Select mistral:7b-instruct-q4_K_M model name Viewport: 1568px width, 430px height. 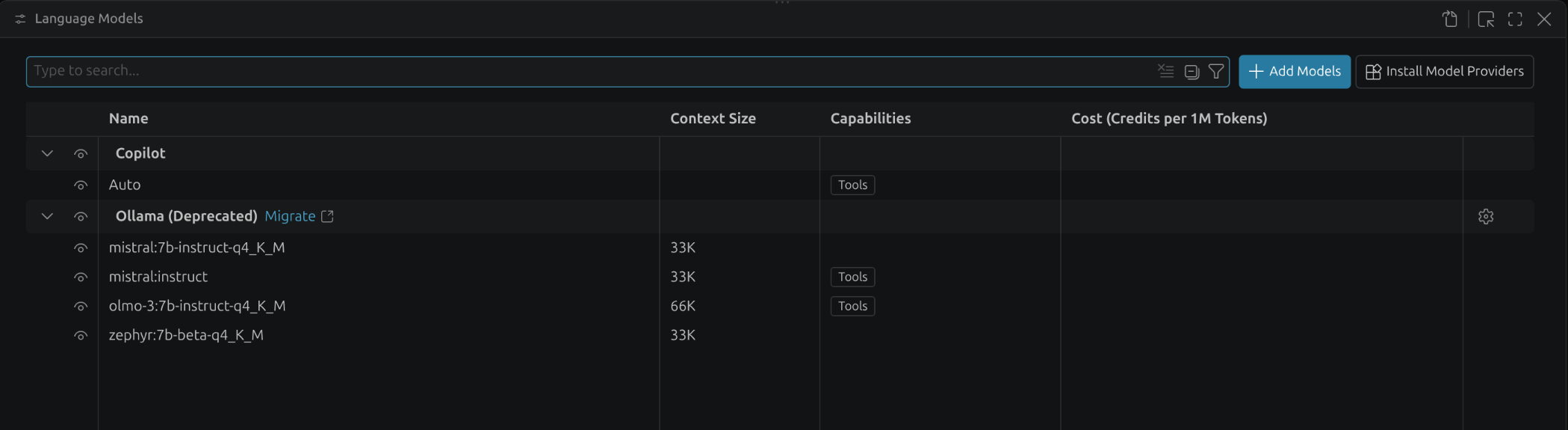[196, 248]
